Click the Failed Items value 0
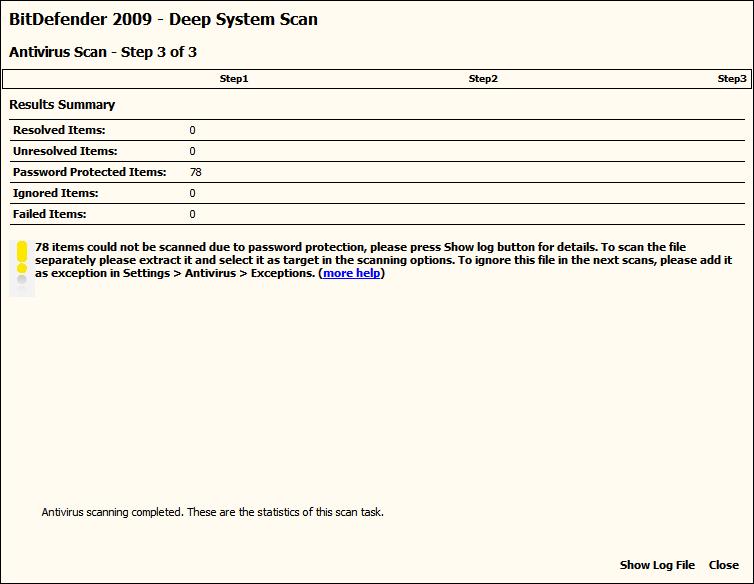The image size is (754, 584). (192, 215)
